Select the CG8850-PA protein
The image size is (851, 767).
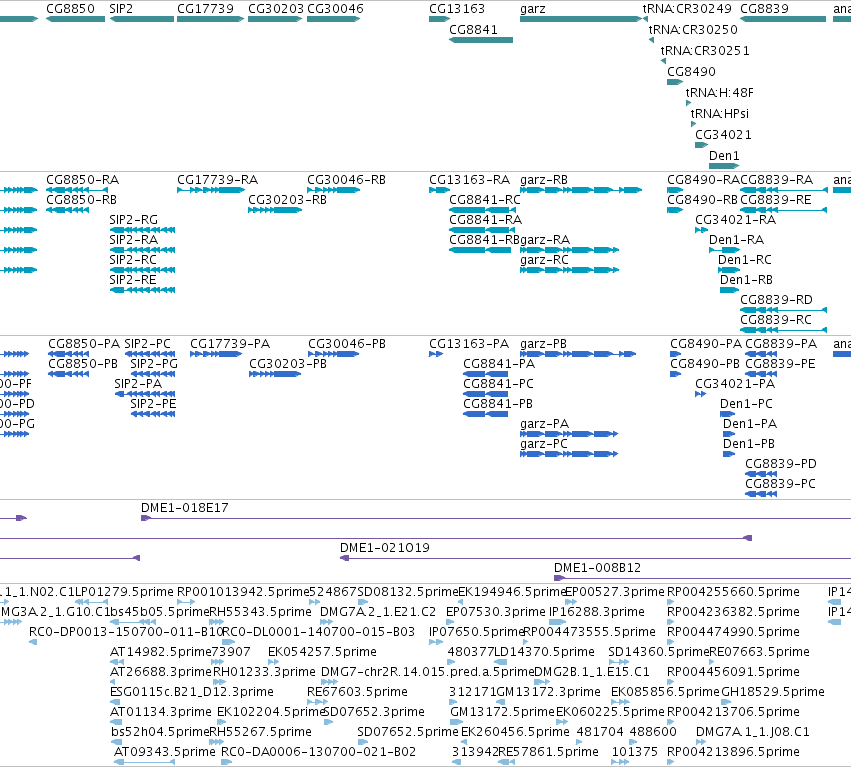(x=68, y=354)
